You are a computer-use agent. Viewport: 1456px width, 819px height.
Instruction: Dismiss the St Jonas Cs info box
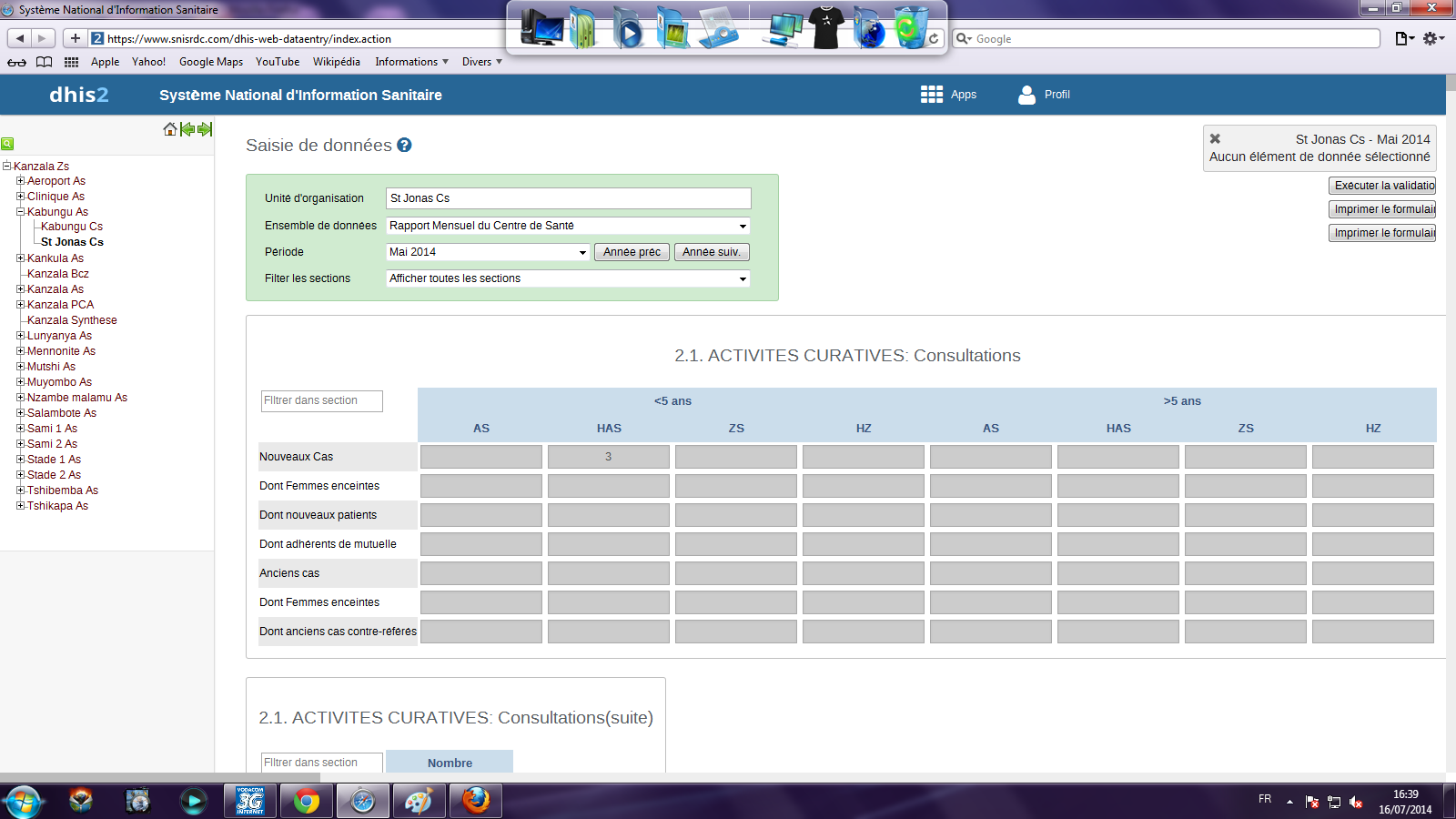pyautogui.click(x=1215, y=139)
